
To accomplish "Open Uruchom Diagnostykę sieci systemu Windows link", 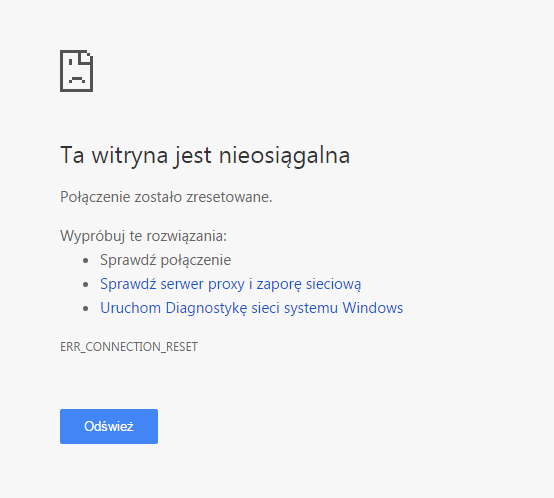I will 252,308.
